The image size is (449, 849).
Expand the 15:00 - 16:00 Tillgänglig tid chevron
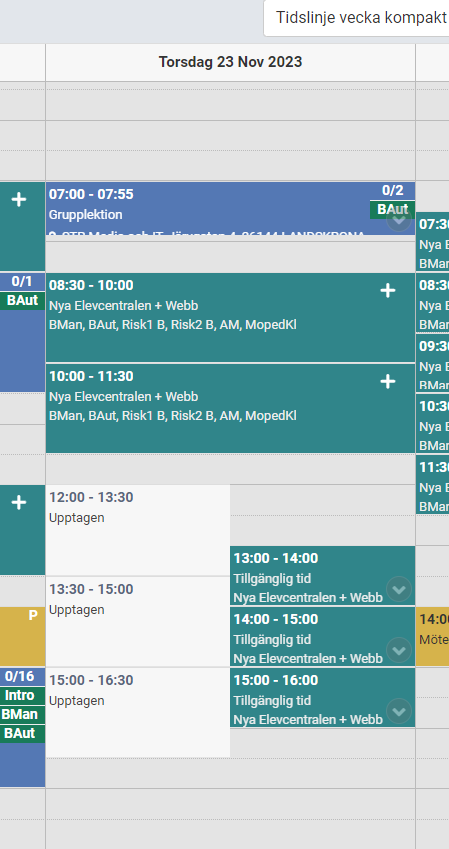[x=399, y=711]
